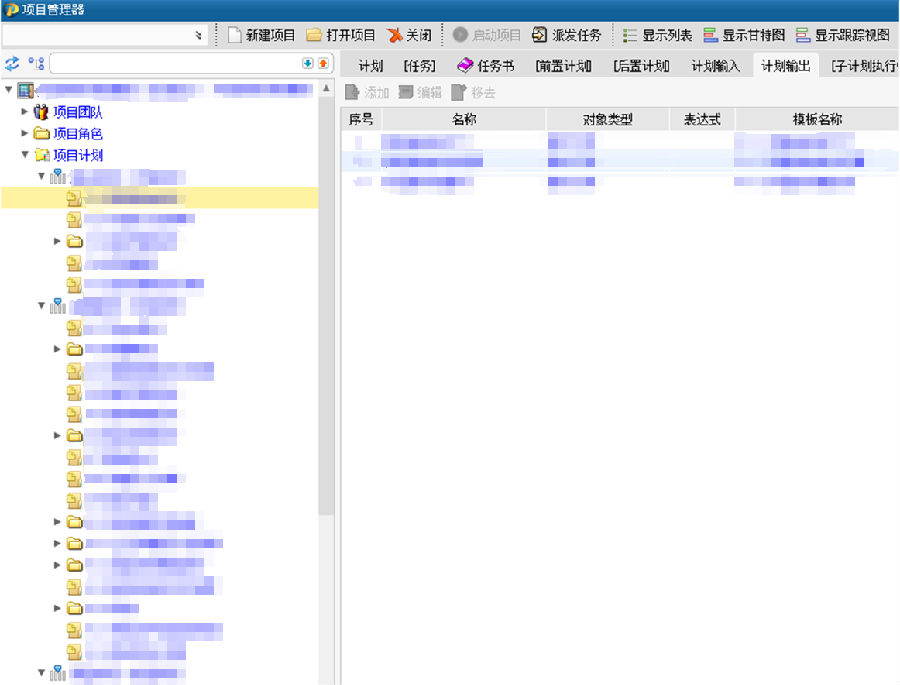Image resolution: width=900 pixels, height=685 pixels.
Task: Click the 模板名称 column header
Action: [817, 119]
